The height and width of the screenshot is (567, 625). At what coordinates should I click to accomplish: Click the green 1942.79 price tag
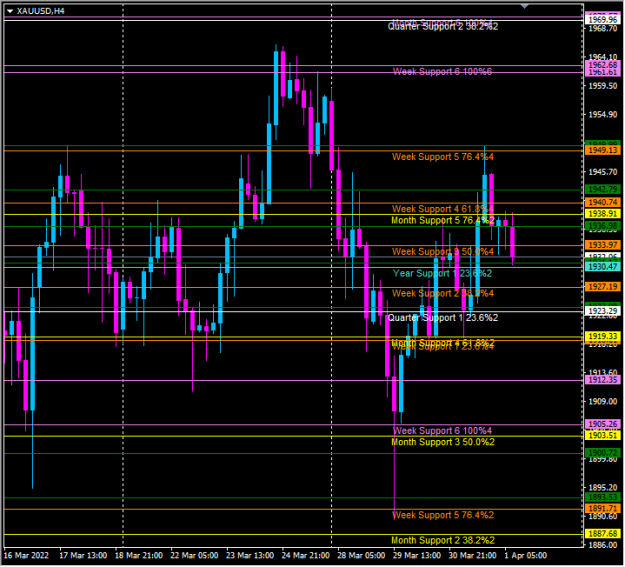point(603,189)
